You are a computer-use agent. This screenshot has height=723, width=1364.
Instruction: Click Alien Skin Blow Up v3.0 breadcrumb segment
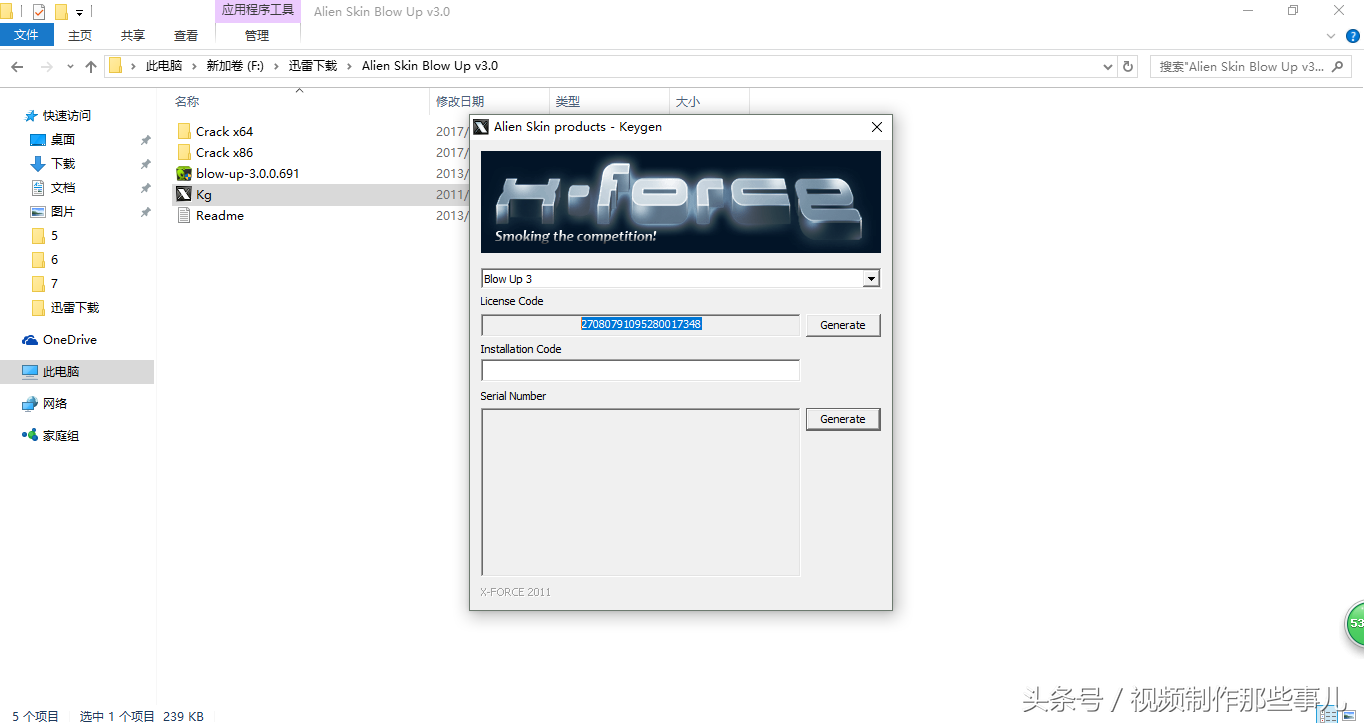point(430,66)
